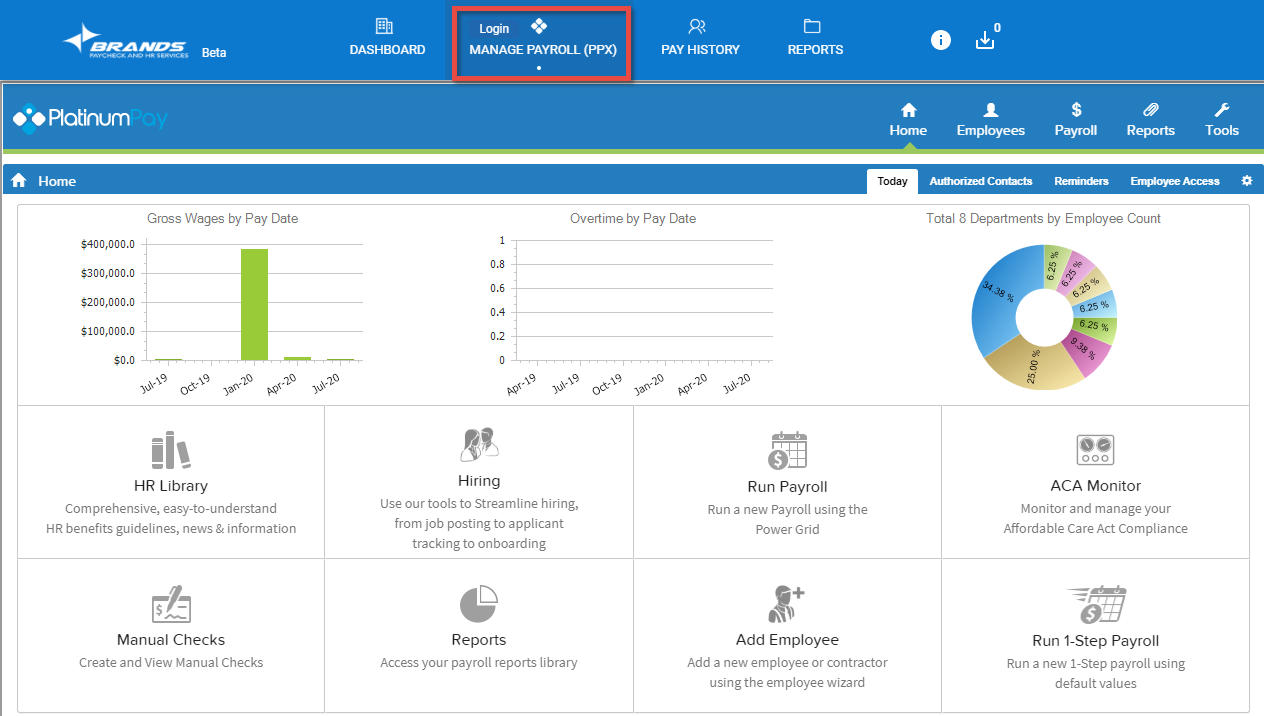Click the Hiring people icon
Screen dimensions: 1264x716
pyautogui.click(x=479, y=444)
